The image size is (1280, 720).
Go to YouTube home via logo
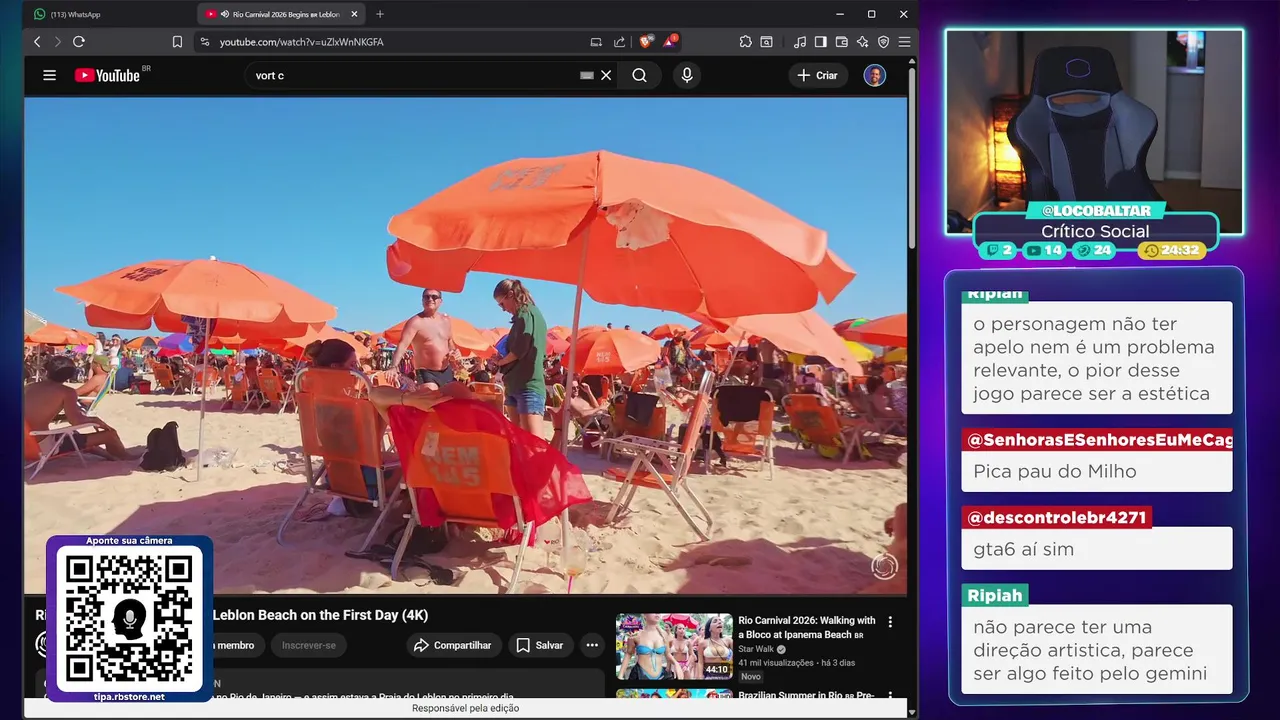pyautogui.click(x=110, y=75)
